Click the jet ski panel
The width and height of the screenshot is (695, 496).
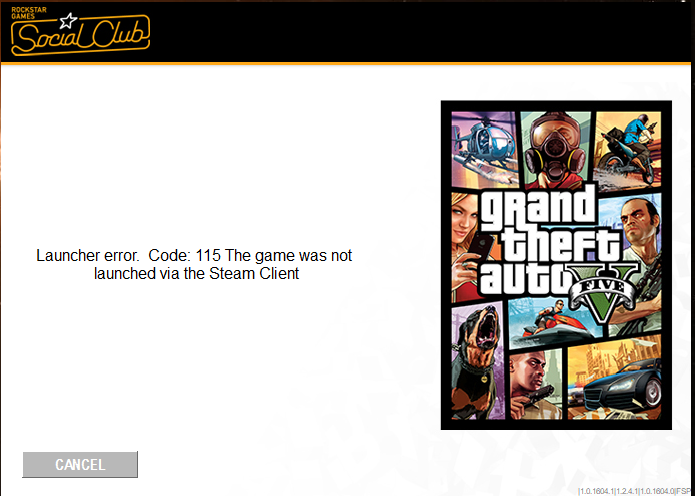(554, 324)
